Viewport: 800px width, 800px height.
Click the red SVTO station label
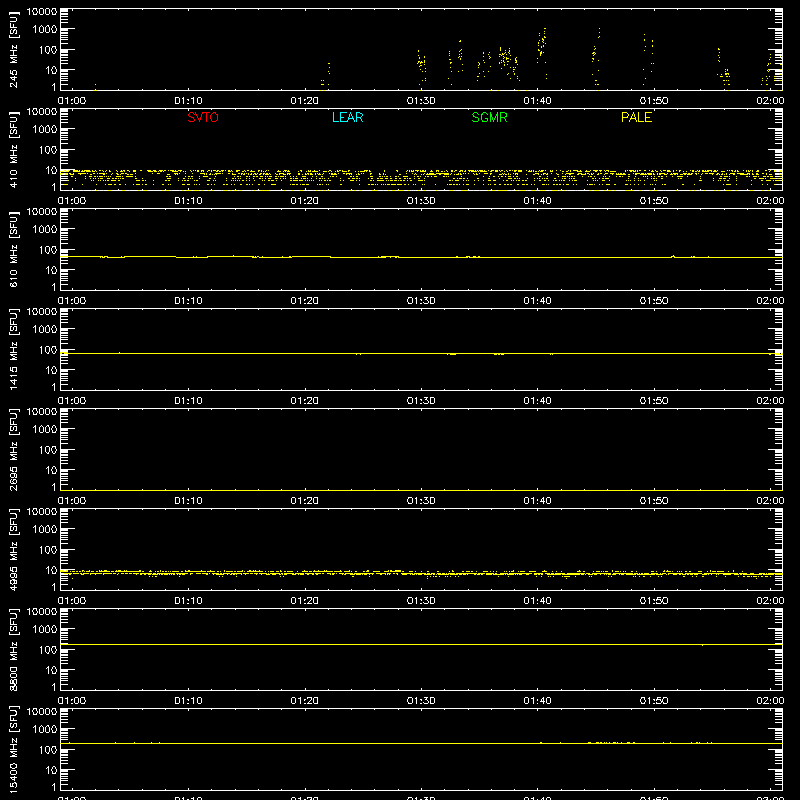(203, 117)
